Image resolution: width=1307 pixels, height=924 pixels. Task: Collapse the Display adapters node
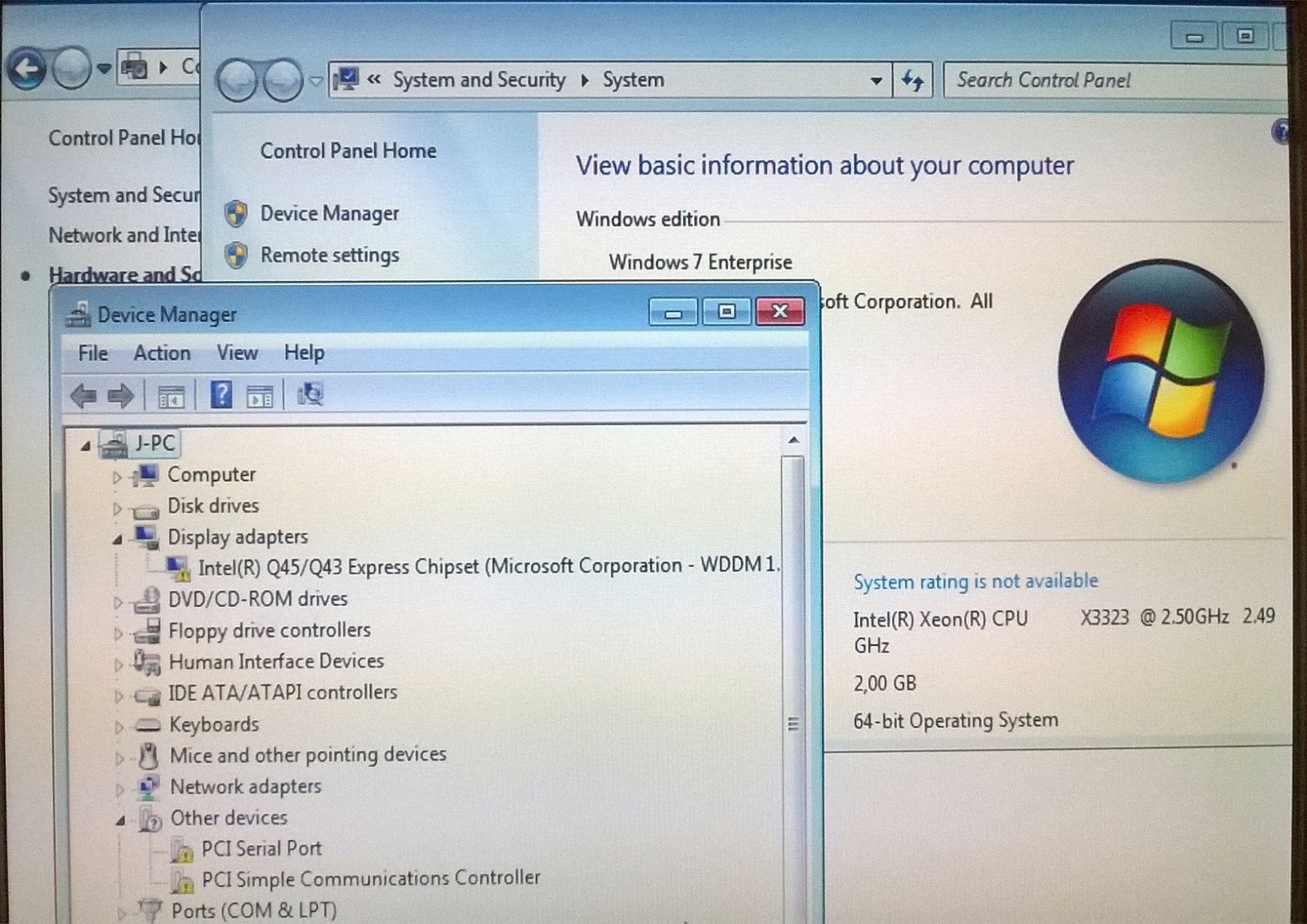(118, 539)
